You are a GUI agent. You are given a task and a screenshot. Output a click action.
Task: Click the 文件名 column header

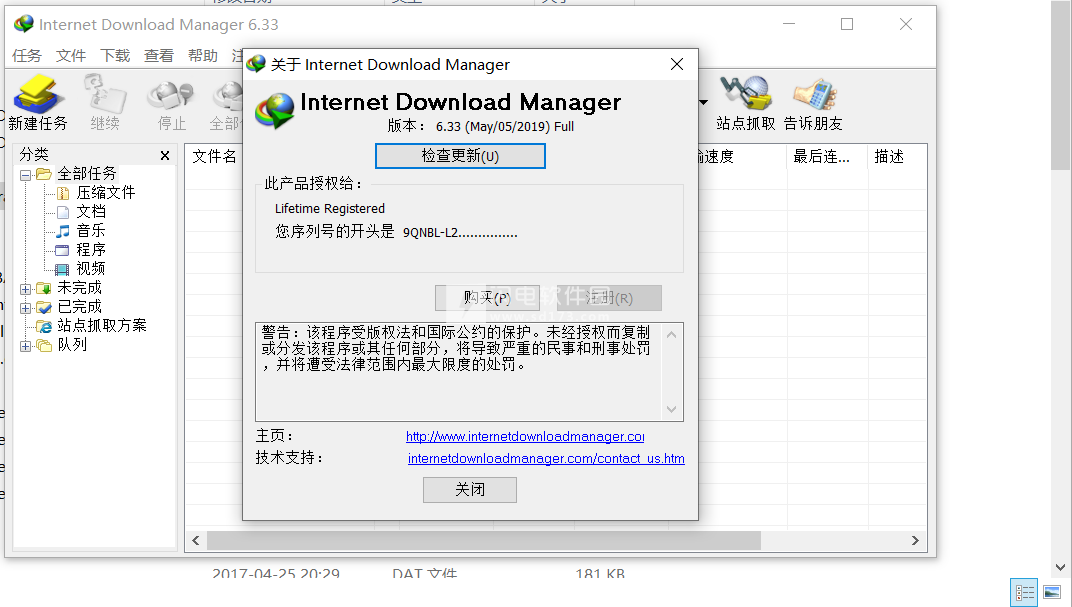(214, 157)
